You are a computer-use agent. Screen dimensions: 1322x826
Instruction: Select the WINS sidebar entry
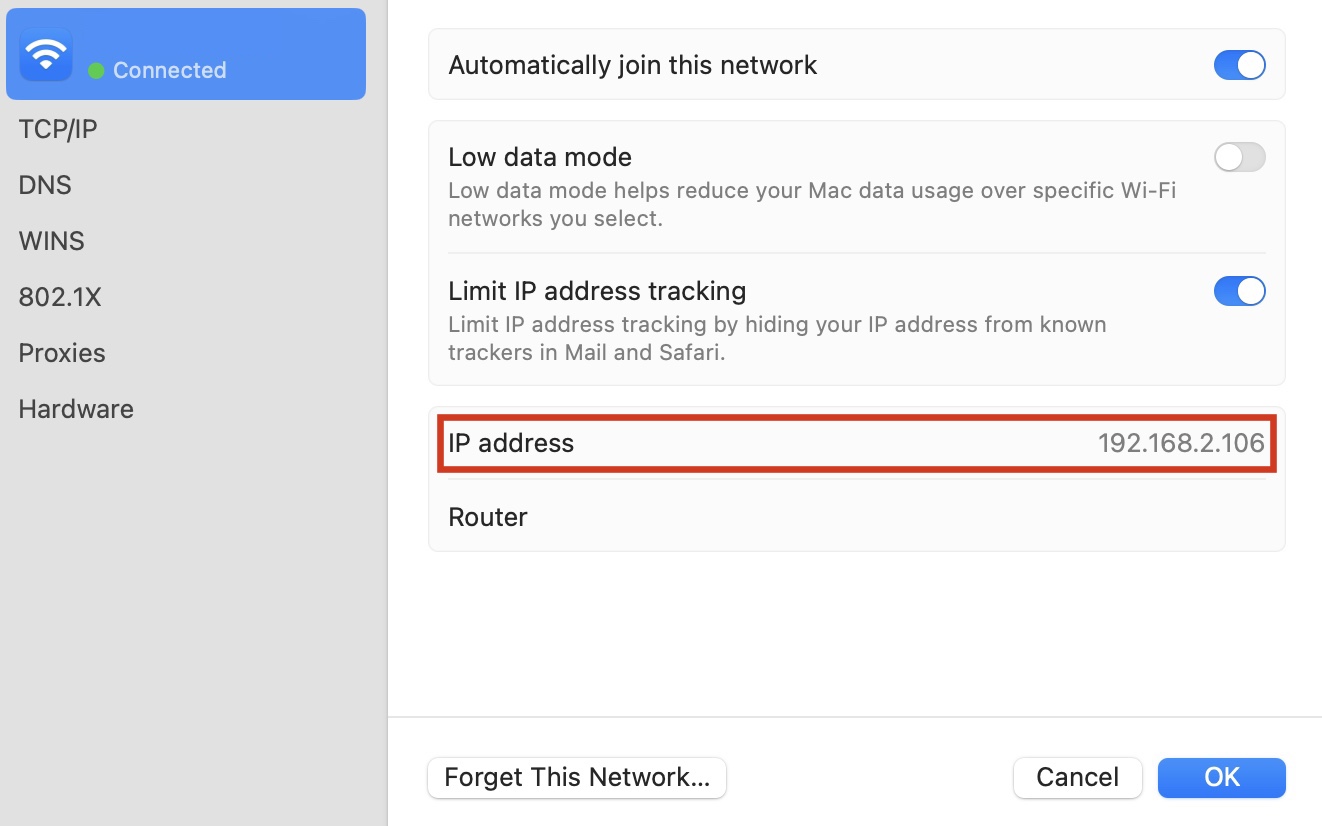[51, 240]
